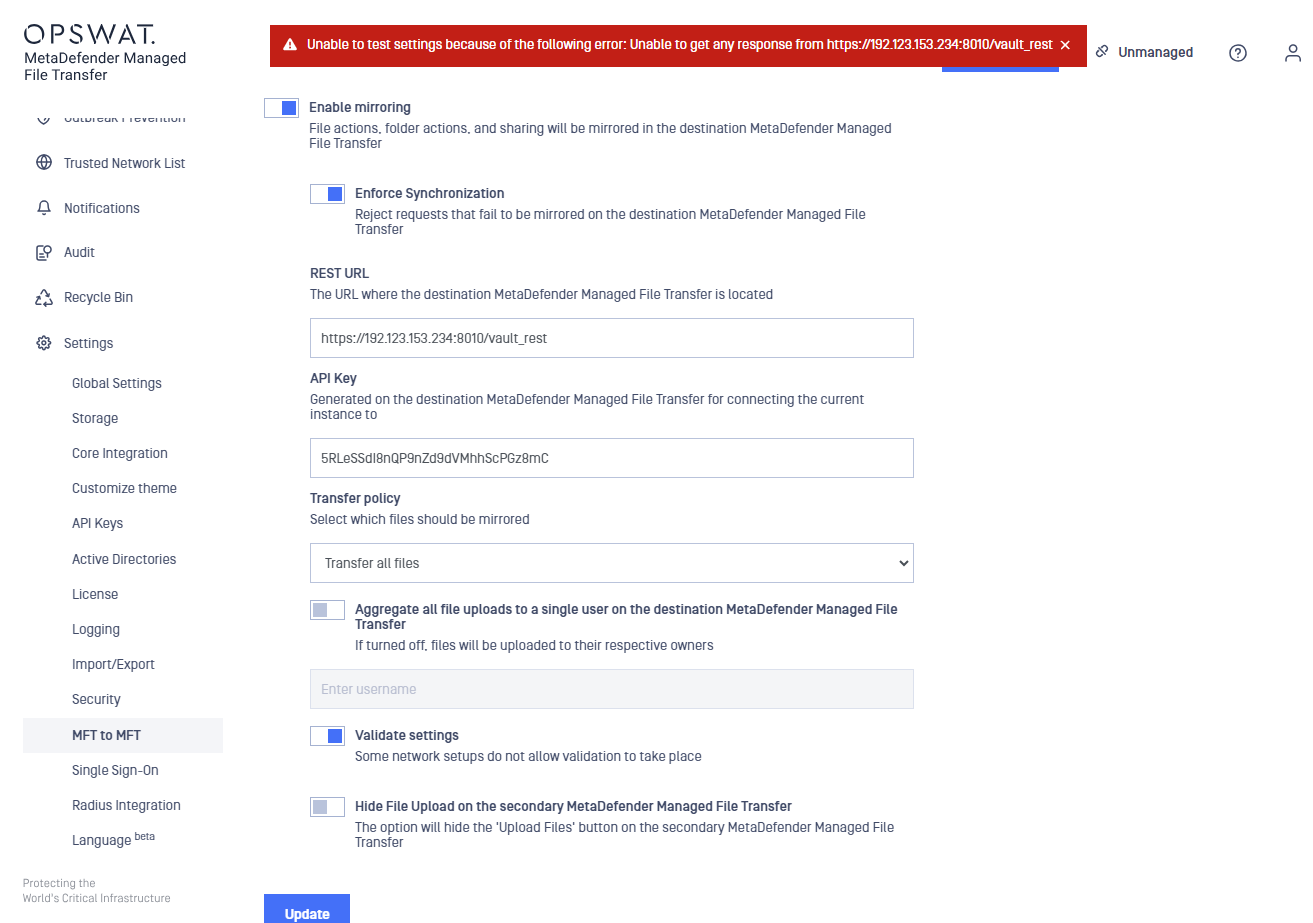Open the user profile icon
Viewport: 1313px width, 923px height.
point(1293,53)
